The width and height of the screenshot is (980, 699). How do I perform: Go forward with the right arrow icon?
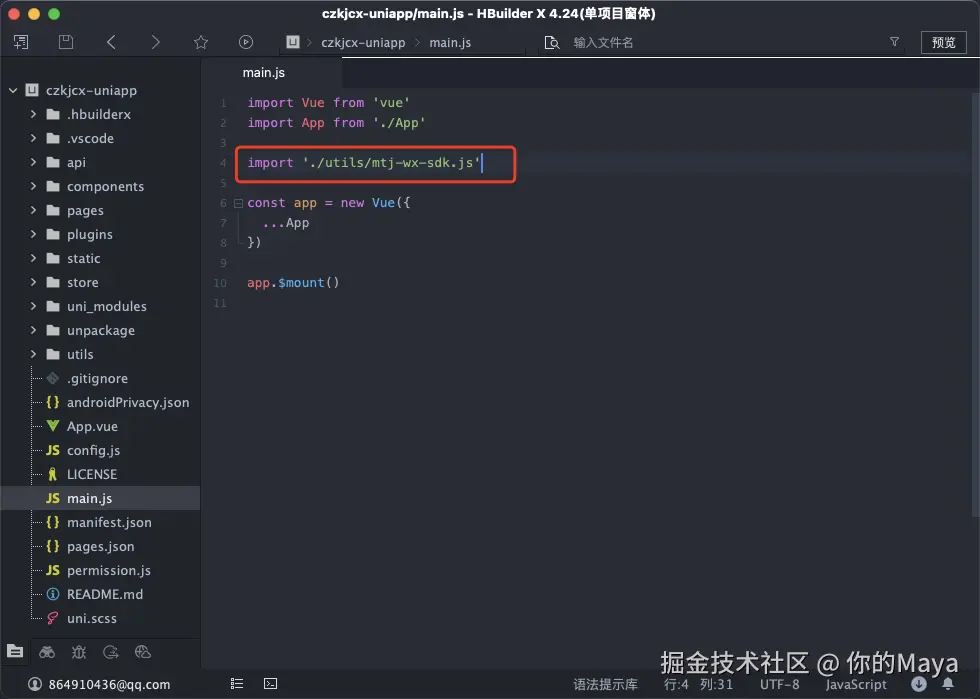pos(156,43)
